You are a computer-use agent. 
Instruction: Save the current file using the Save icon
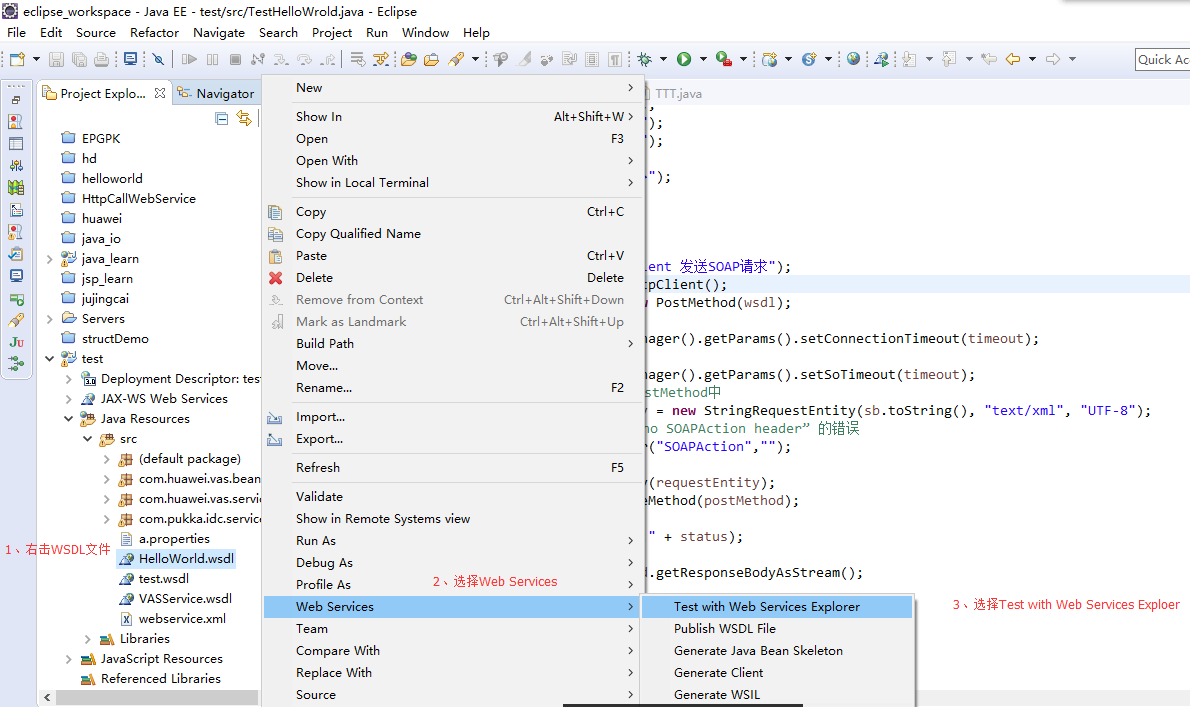56,58
